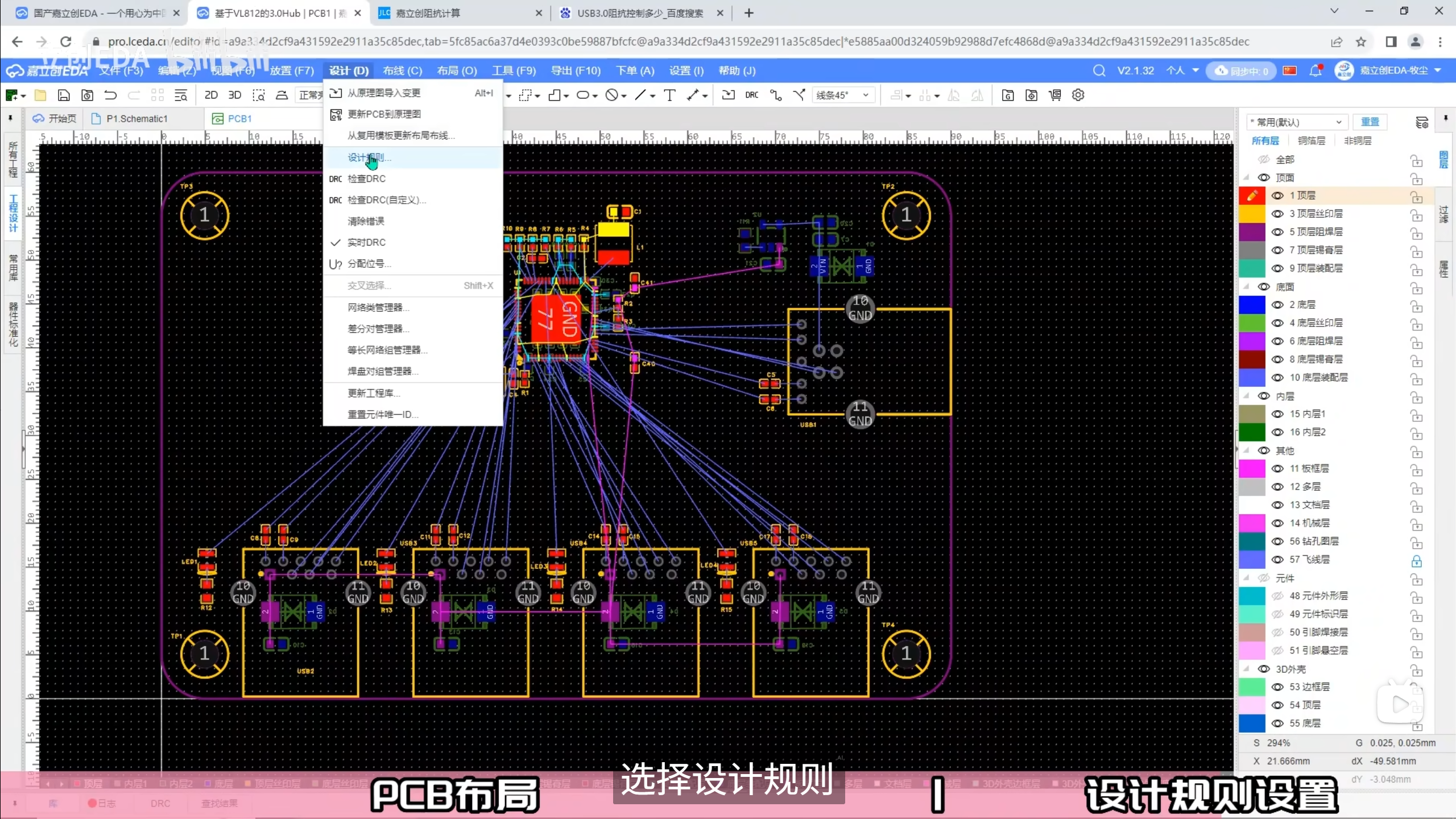Open the 常用(默认) layer preset dropdown

pos(1297,122)
